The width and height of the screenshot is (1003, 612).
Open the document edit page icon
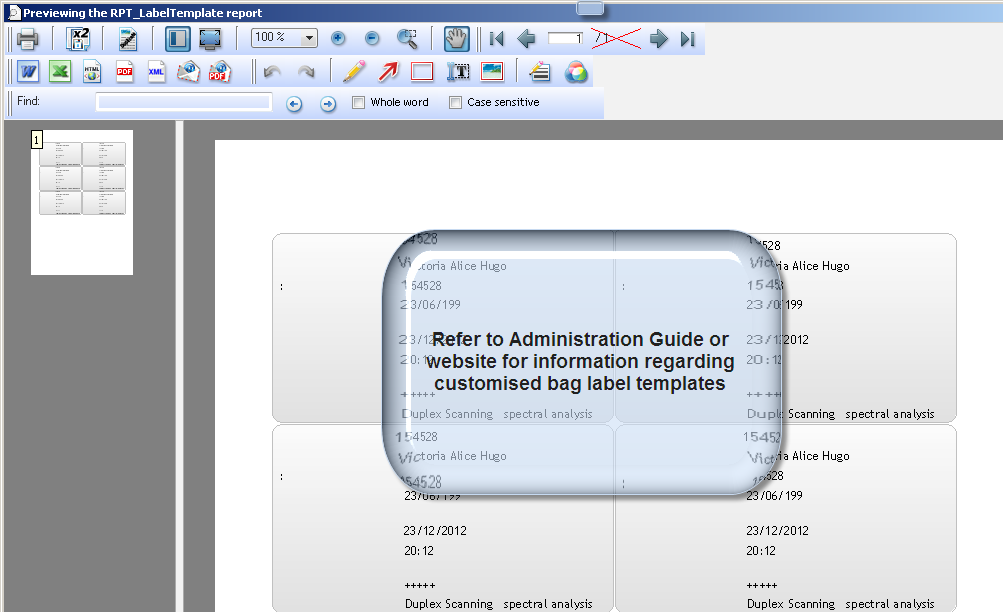click(128, 40)
